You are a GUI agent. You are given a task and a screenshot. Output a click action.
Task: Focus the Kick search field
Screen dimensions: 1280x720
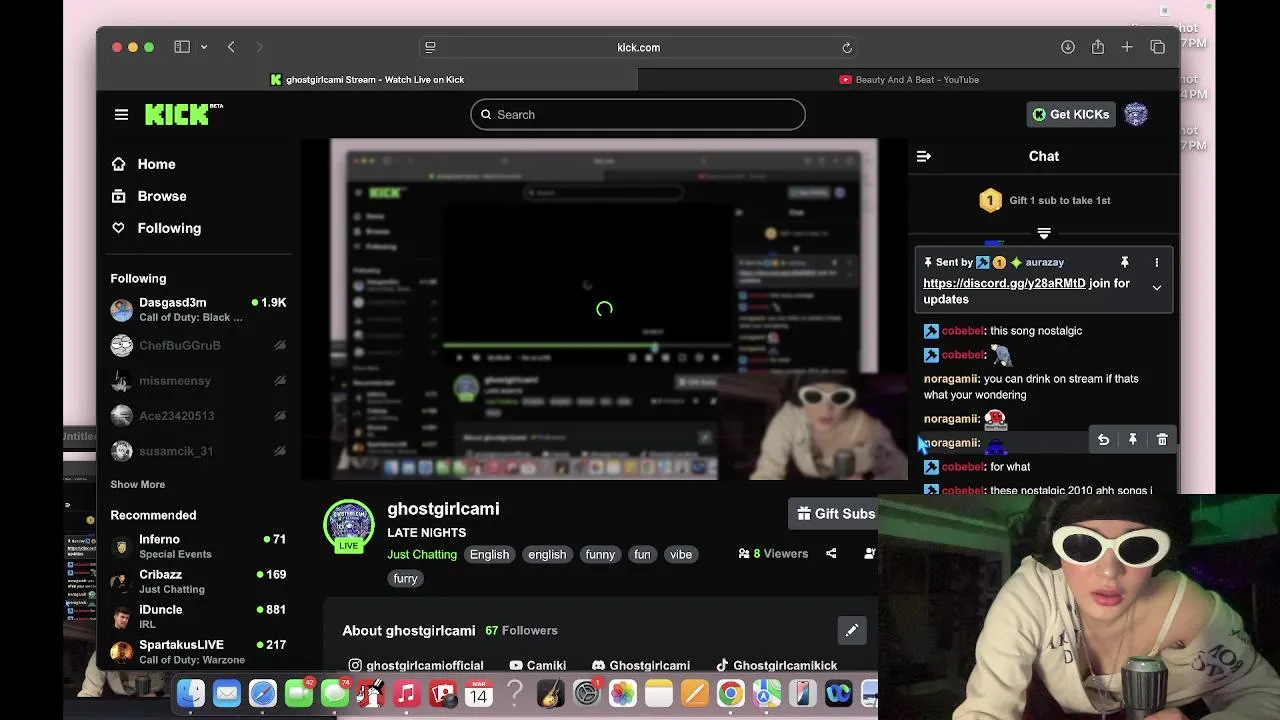pyautogui.click(x=638, y=114)
